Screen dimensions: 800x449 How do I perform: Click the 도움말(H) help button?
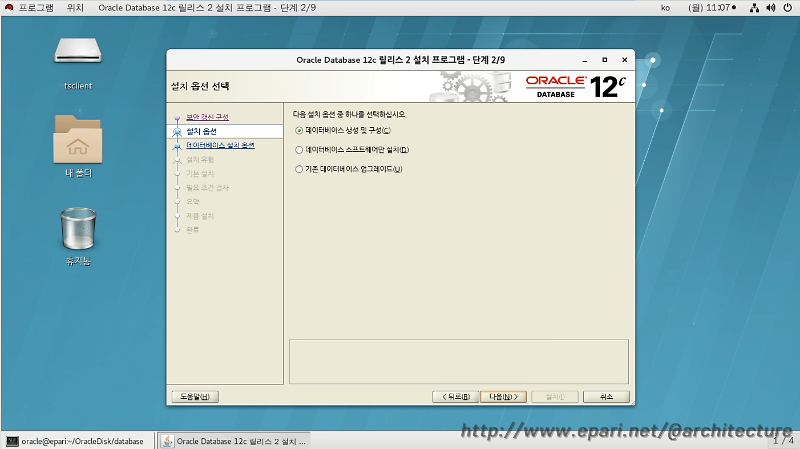coord(195,396)
